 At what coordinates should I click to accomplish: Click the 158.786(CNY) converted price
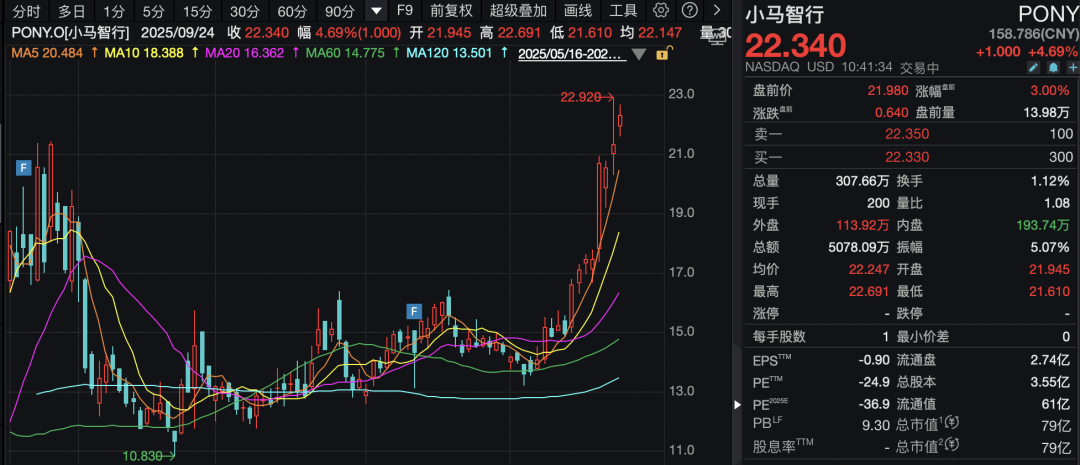1032,34
